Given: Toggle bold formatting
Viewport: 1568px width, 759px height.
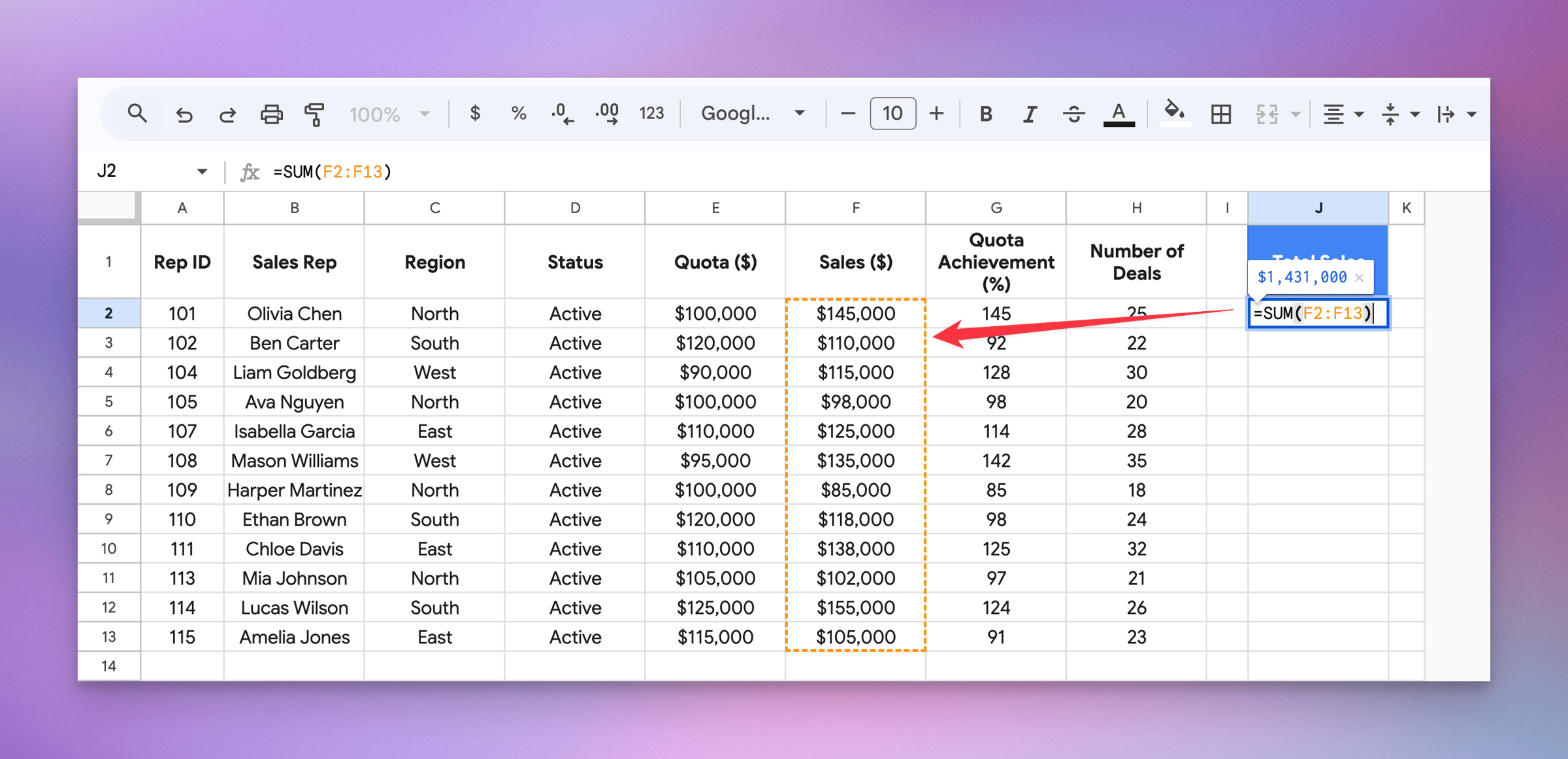Looking at the screenshot, I should point(985,114).
